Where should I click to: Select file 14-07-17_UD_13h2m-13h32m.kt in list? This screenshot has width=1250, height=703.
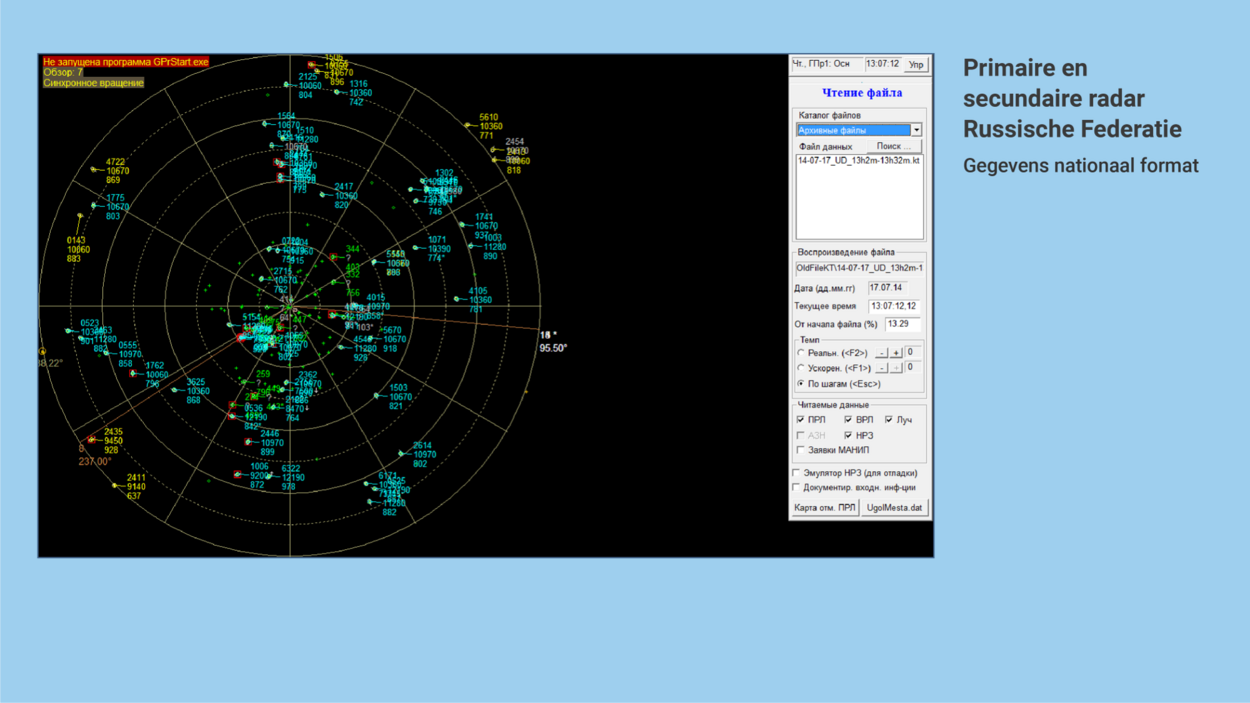pyautogui.click(x=858, y=161)
